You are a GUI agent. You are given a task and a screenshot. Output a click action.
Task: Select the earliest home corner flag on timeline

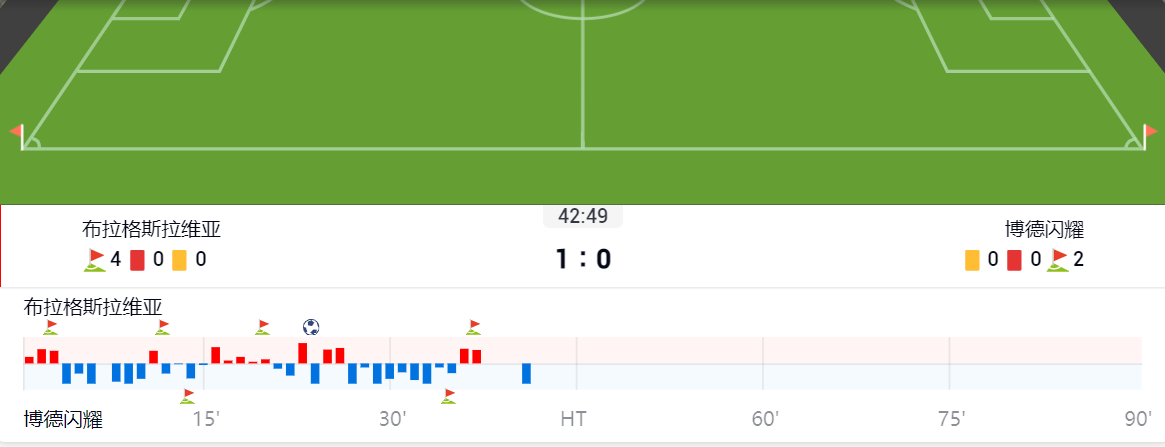(51, 327)
